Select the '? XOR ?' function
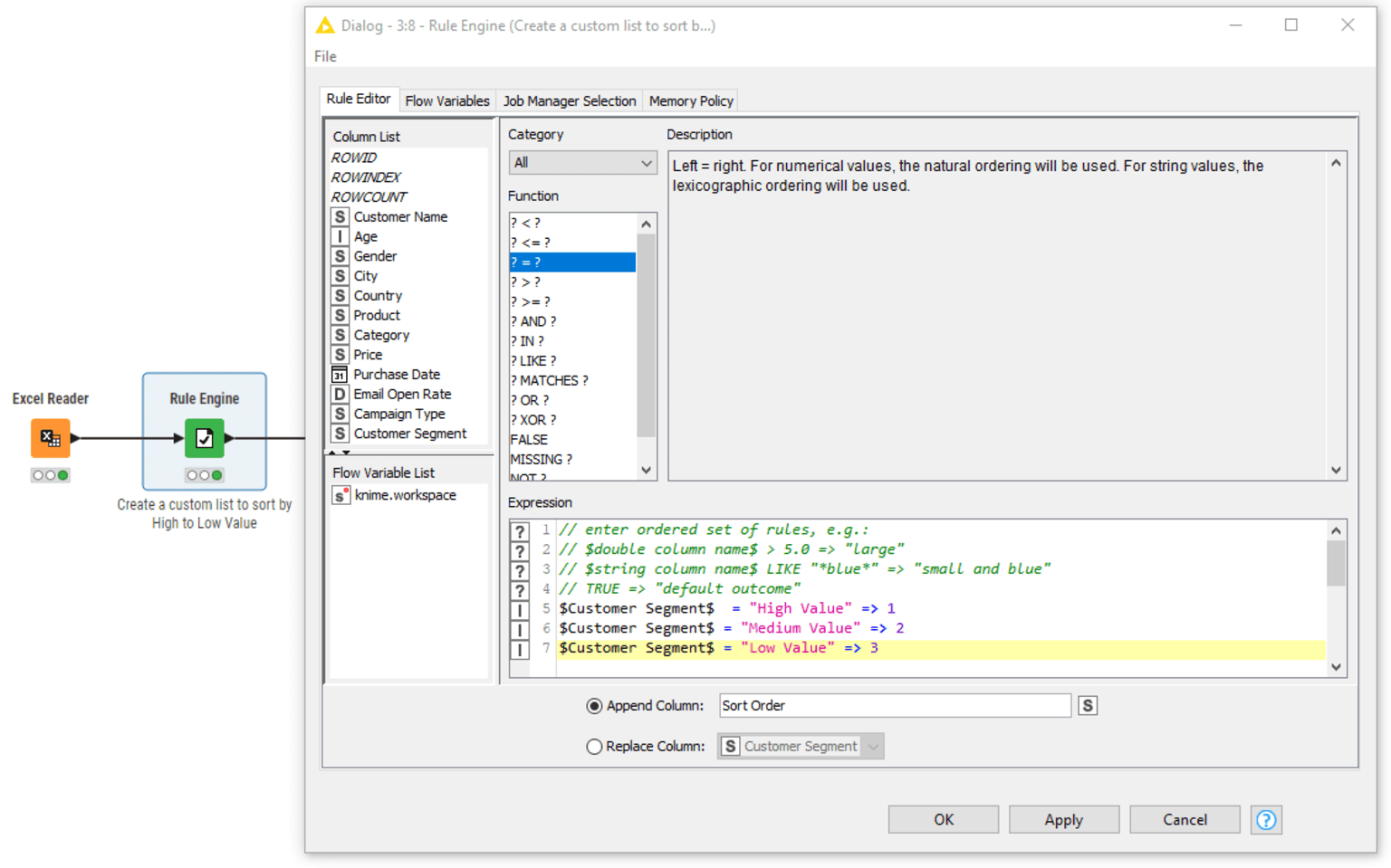This screenshot has width=1391, height=868. (572, 420)
